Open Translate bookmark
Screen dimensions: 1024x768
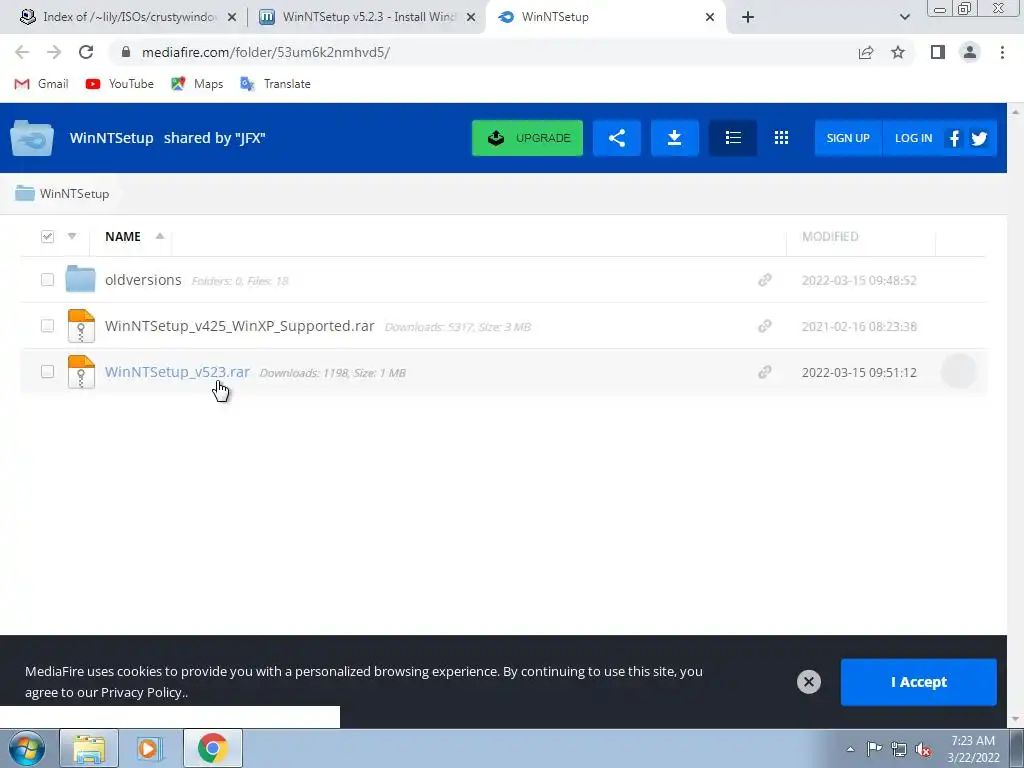(275, 84)
